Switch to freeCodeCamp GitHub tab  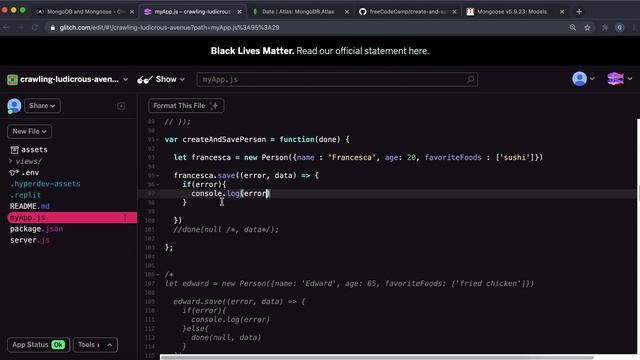pyautogui.click(x=407, y=12)
